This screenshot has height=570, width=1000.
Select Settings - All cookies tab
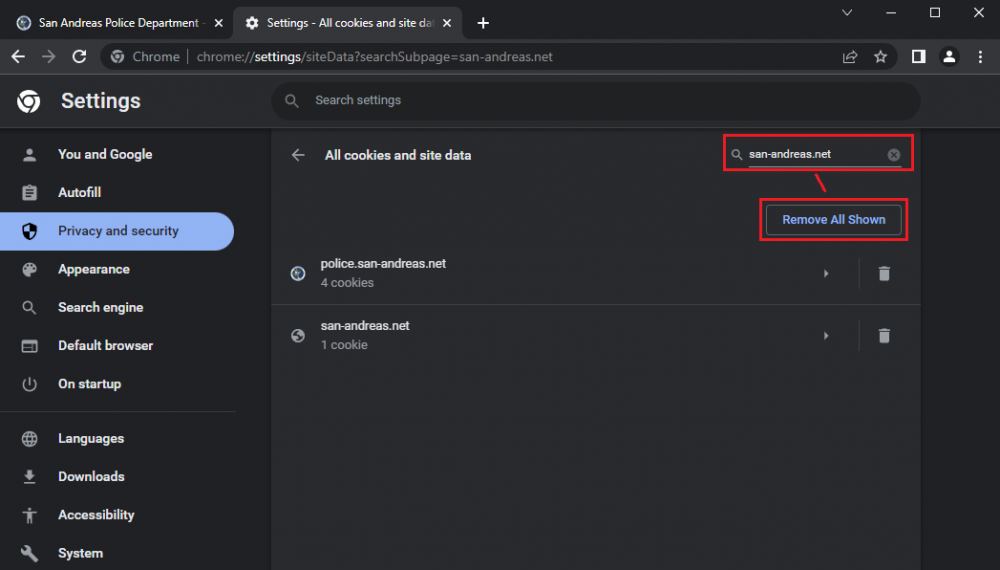pos(348,23)
